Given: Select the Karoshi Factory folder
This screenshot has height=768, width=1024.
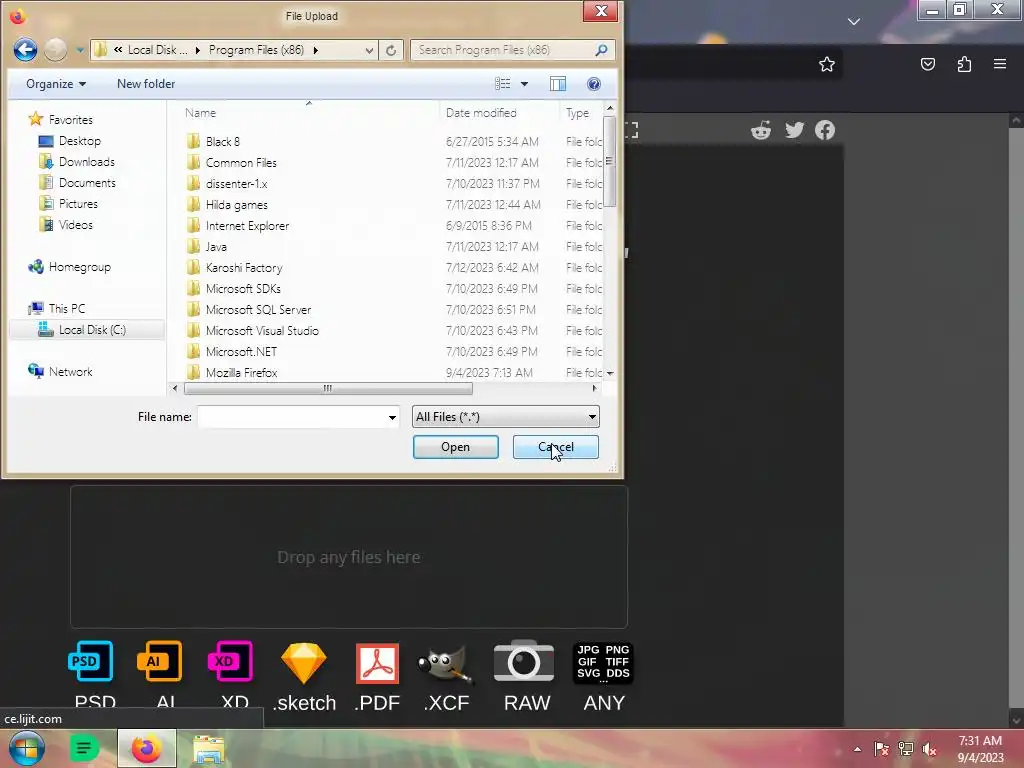Looking at the screenshot, I should pyautogui.click(x=244, y=268).
